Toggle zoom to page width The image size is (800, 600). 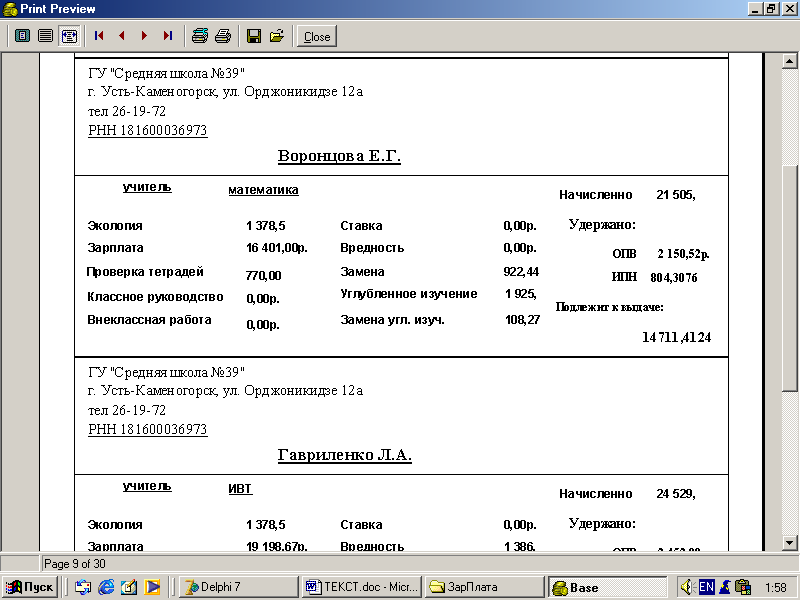point(69,36)
